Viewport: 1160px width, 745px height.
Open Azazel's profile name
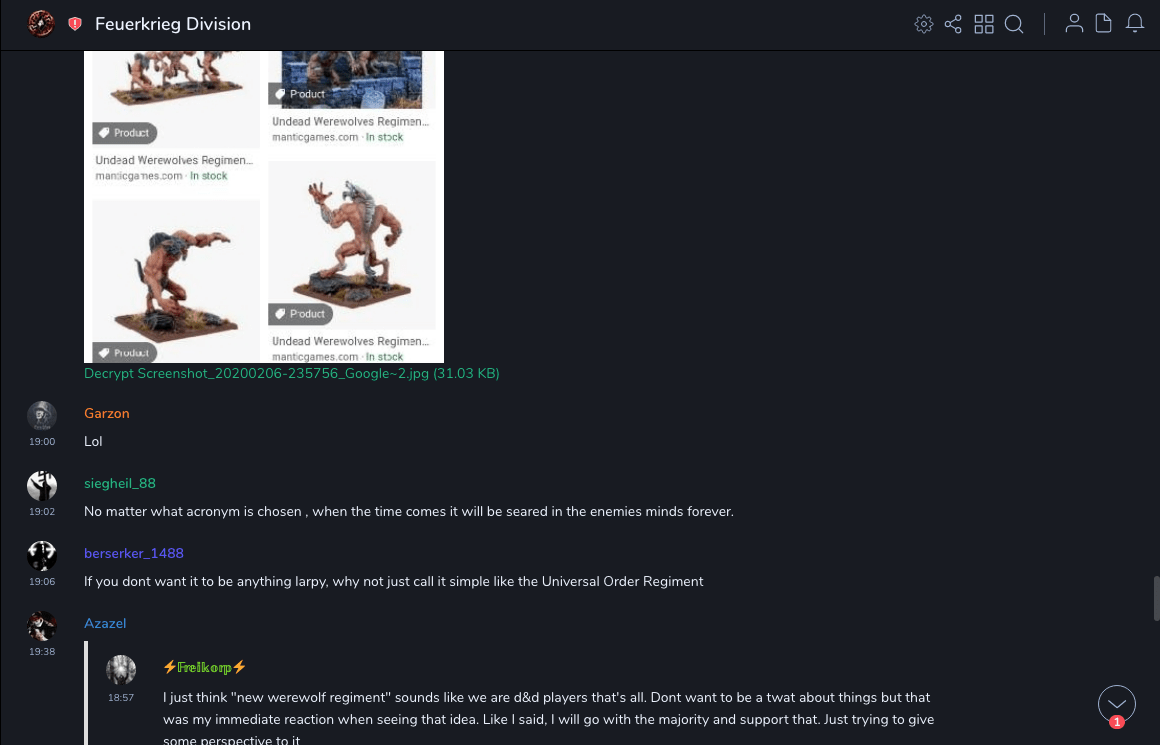105,624
